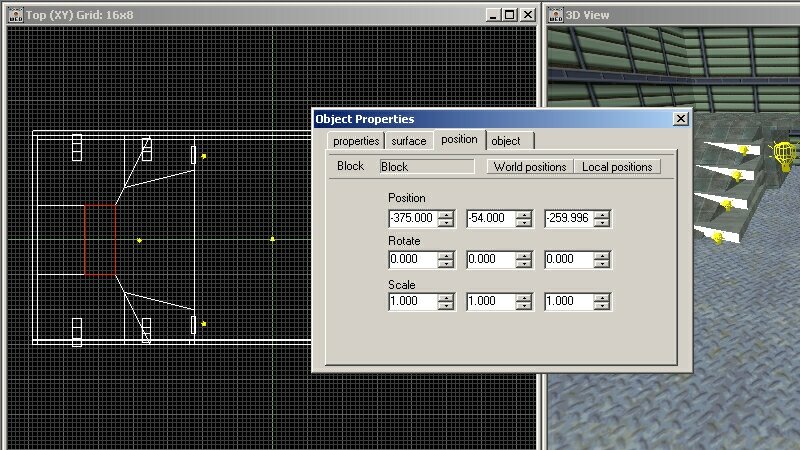
Task: Select the yellow caged light in 3D view
Action: tap(786, 156)
